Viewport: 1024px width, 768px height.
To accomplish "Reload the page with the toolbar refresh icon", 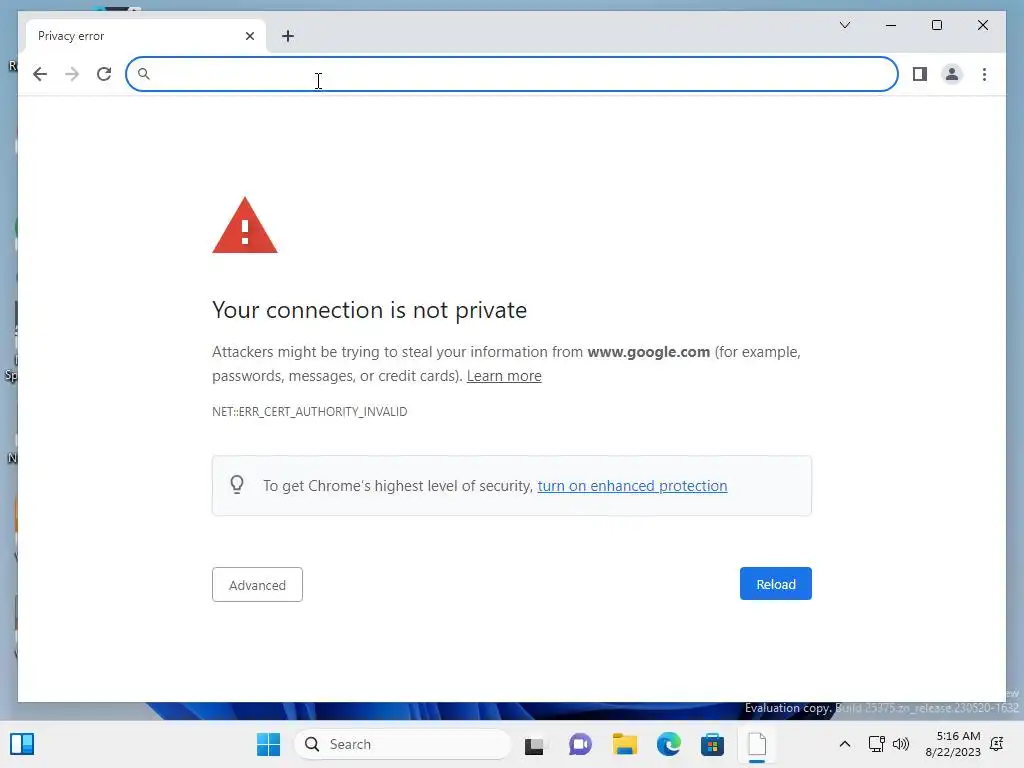I will tap(104, 74).
